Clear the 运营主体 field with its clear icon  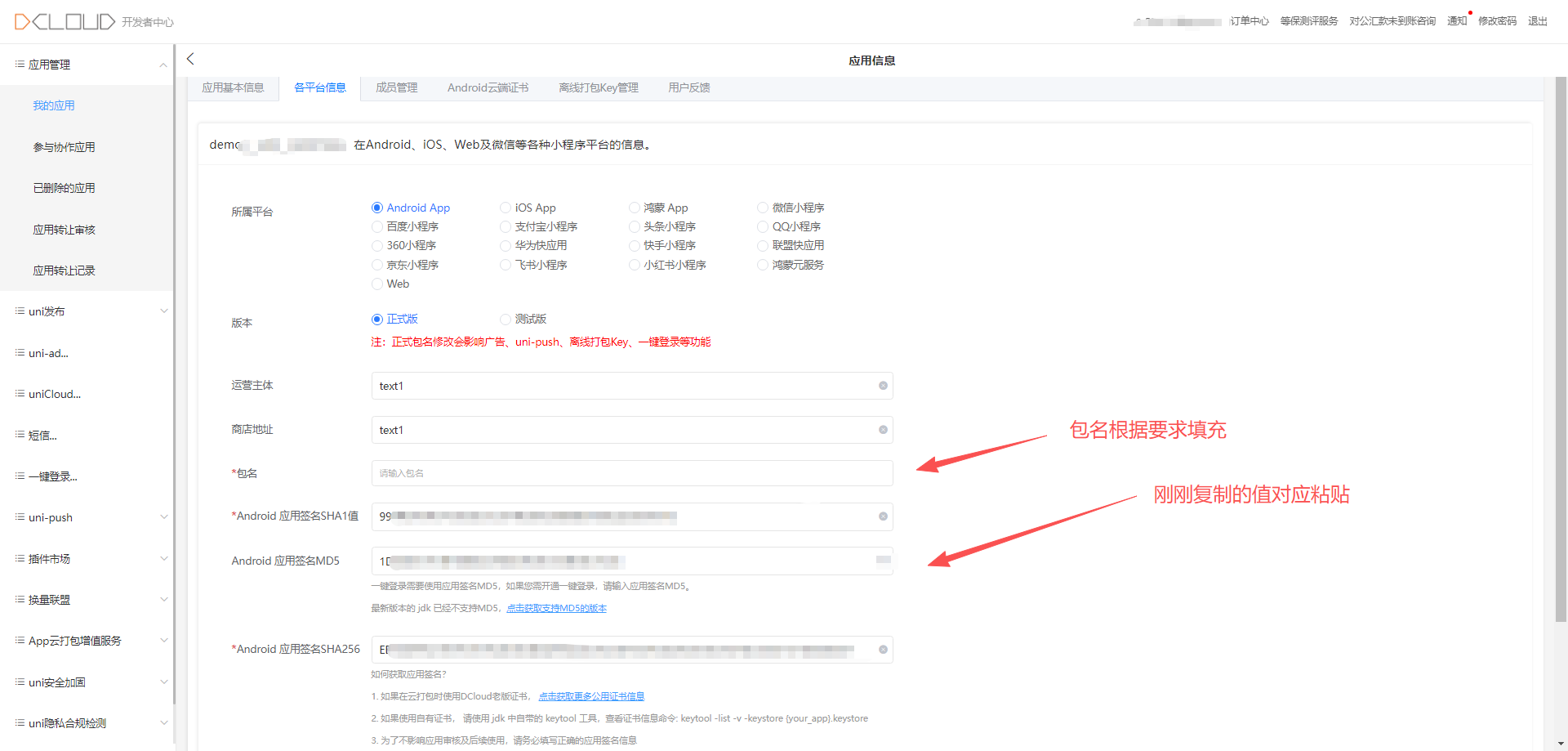[x=883, y=386]
